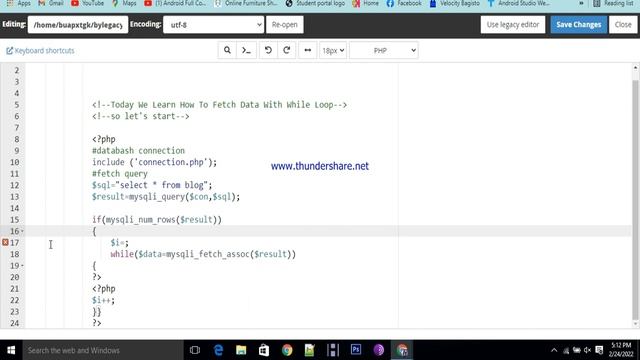Image resolution: width=640 pixels, height=360 pixels.
Task: Click the $i++; statement on line 22
Action: pos(103,300)
